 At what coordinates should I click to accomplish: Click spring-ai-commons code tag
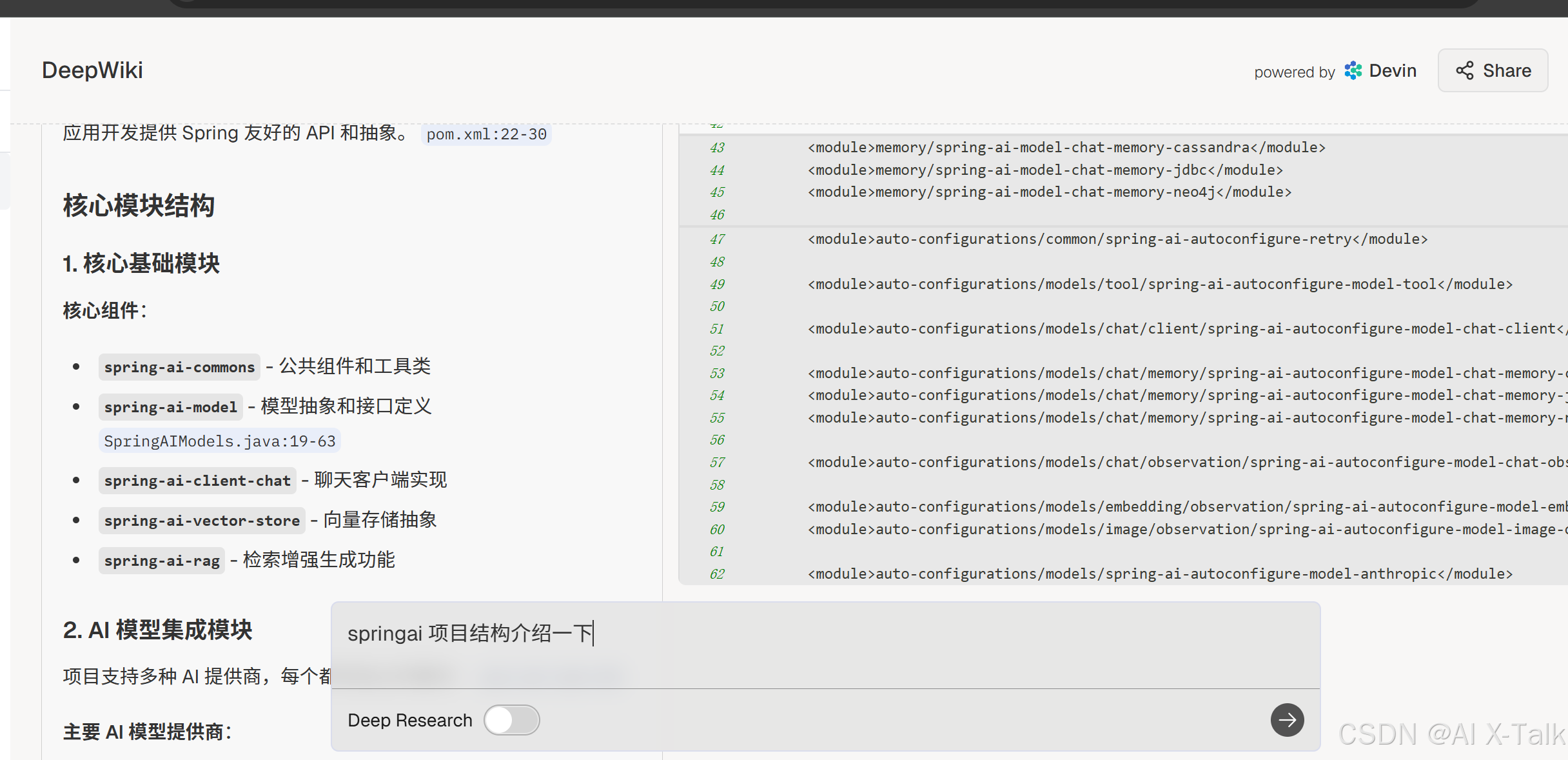point(179,367)
